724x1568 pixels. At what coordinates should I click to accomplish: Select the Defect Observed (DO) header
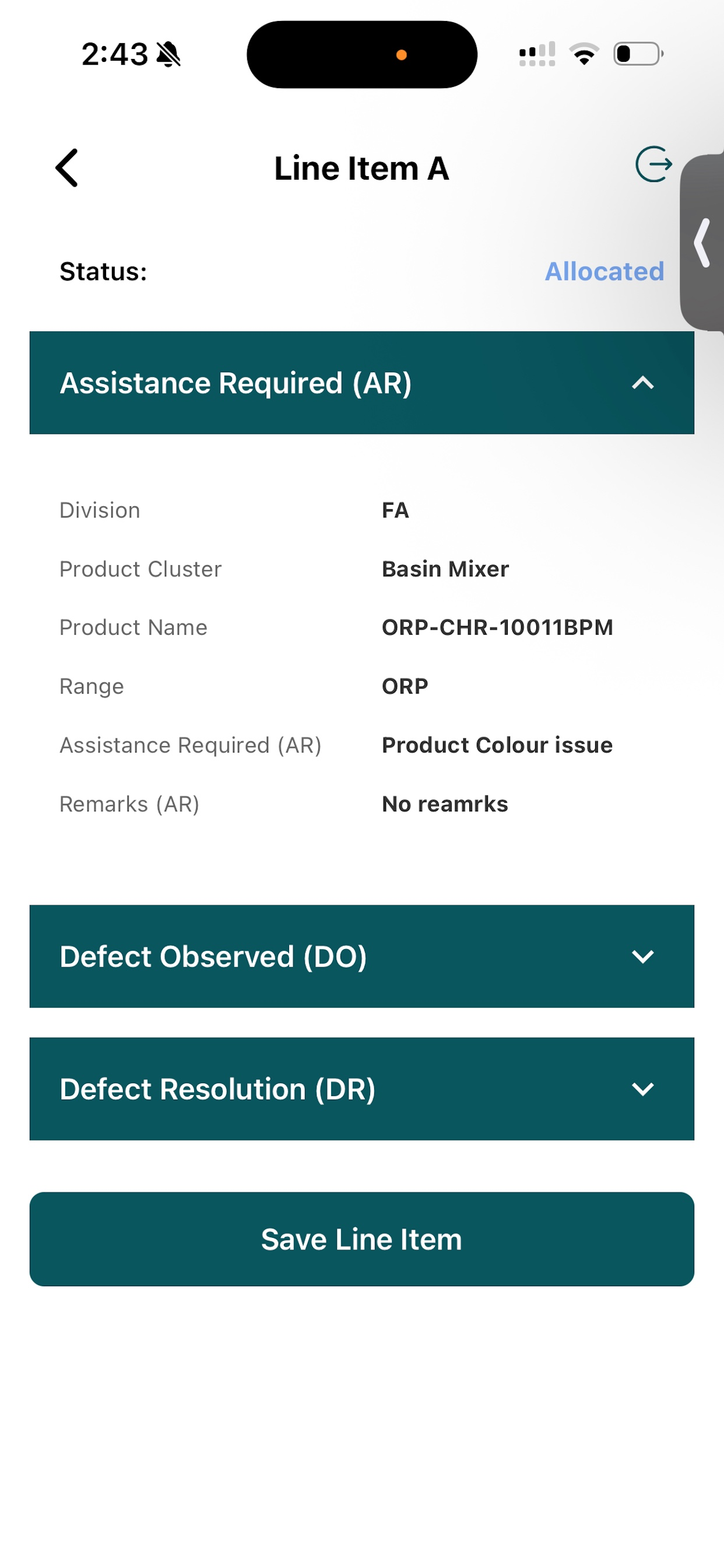[x=361, y=956]
